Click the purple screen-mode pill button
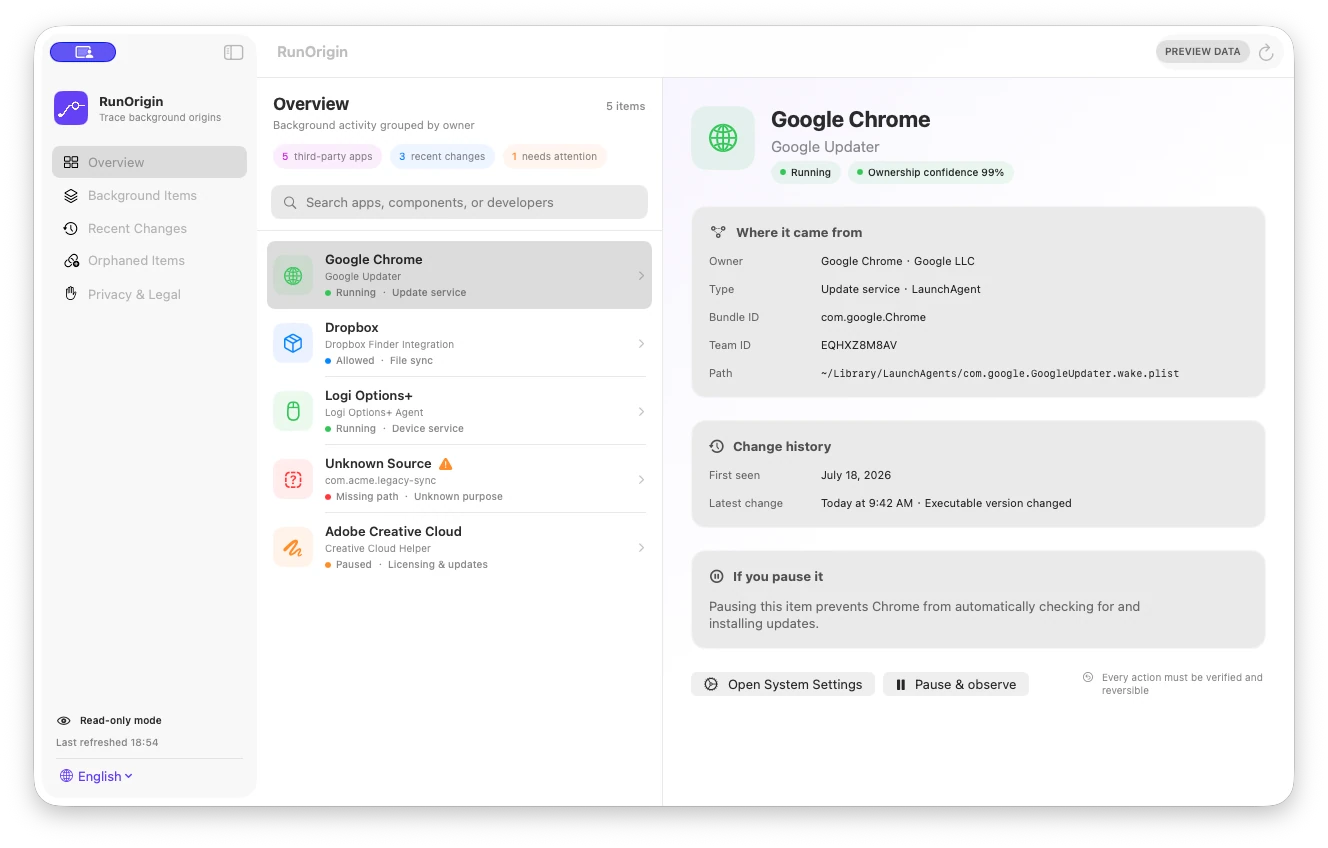The image size is (1328, 848). coord(83,52)
